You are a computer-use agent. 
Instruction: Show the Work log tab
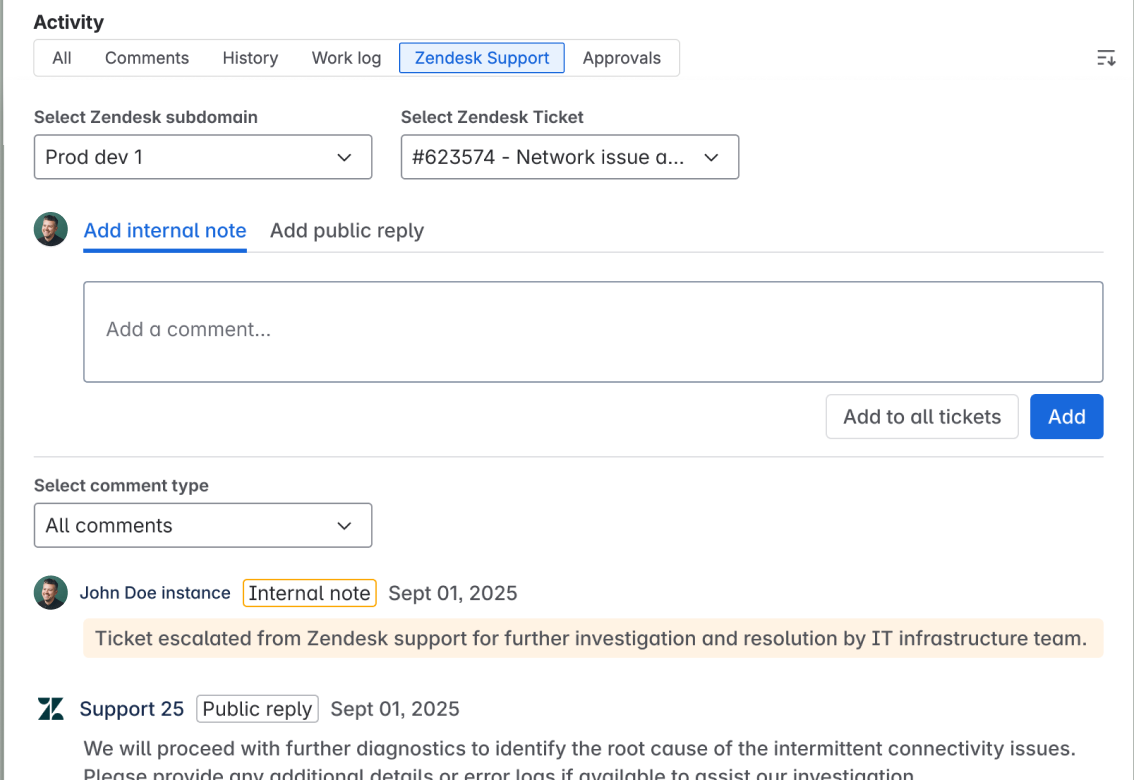pos(346,58)
